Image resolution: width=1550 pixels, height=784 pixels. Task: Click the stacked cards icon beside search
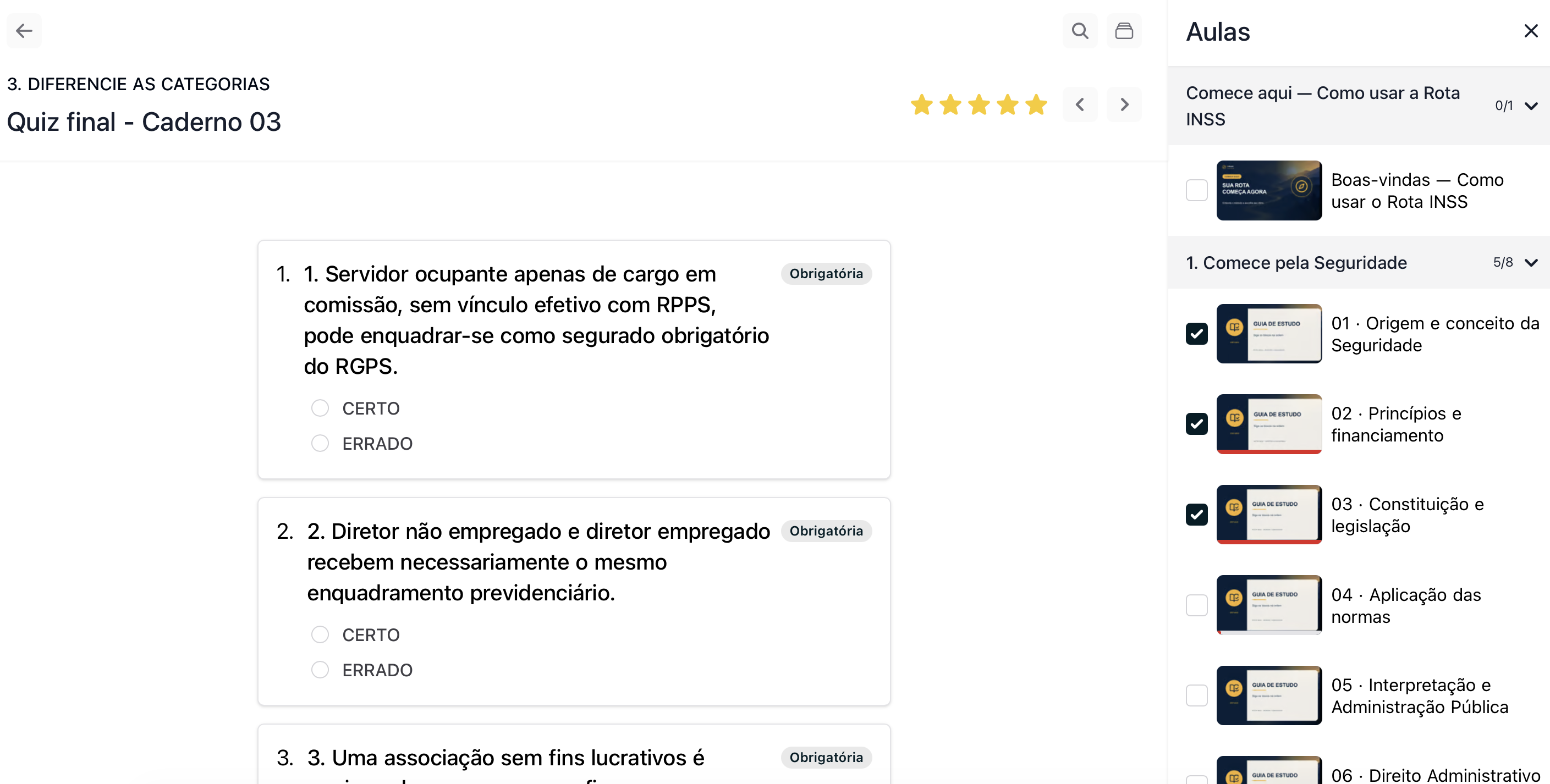click(1123, 31)
